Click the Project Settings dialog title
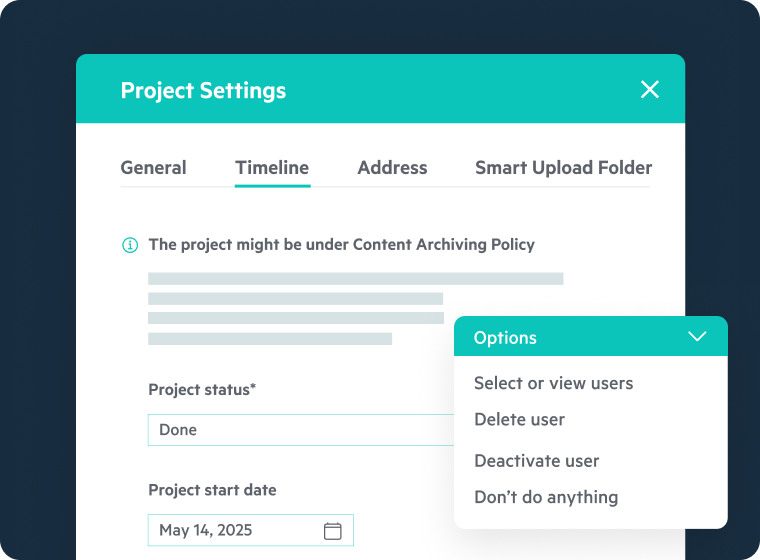Image resolution: width=760 pixels, height=560 pixels. [203, 90]
